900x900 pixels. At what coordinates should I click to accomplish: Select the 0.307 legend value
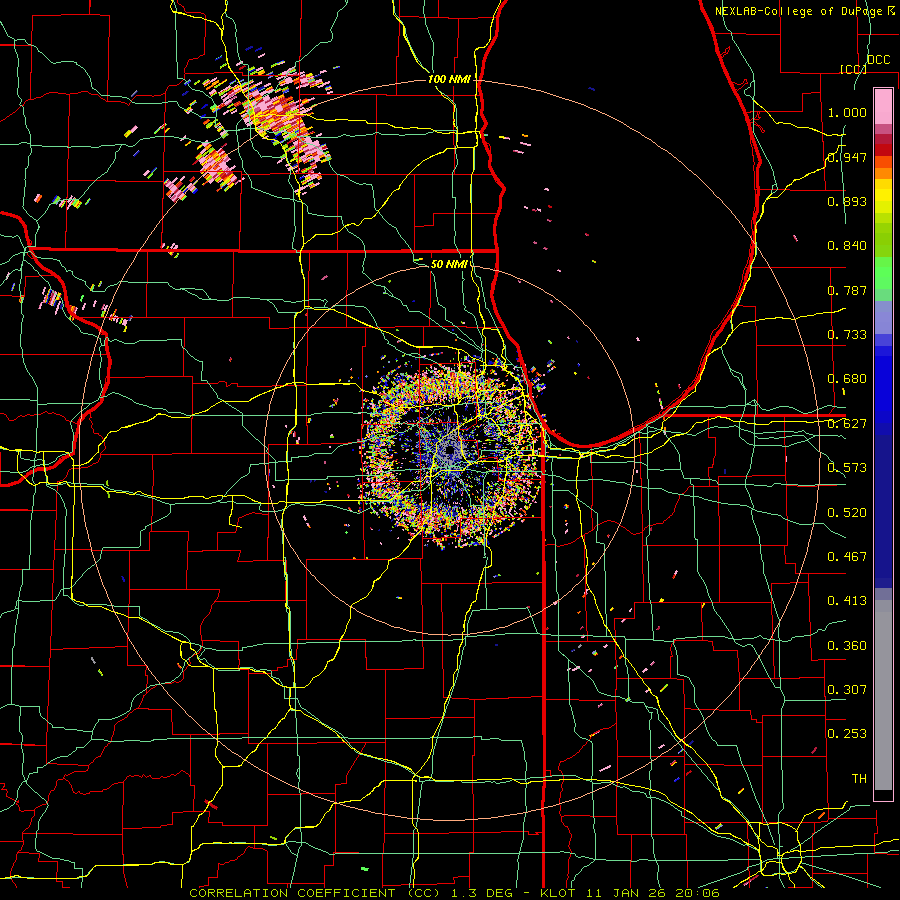(x=847, y=690)
